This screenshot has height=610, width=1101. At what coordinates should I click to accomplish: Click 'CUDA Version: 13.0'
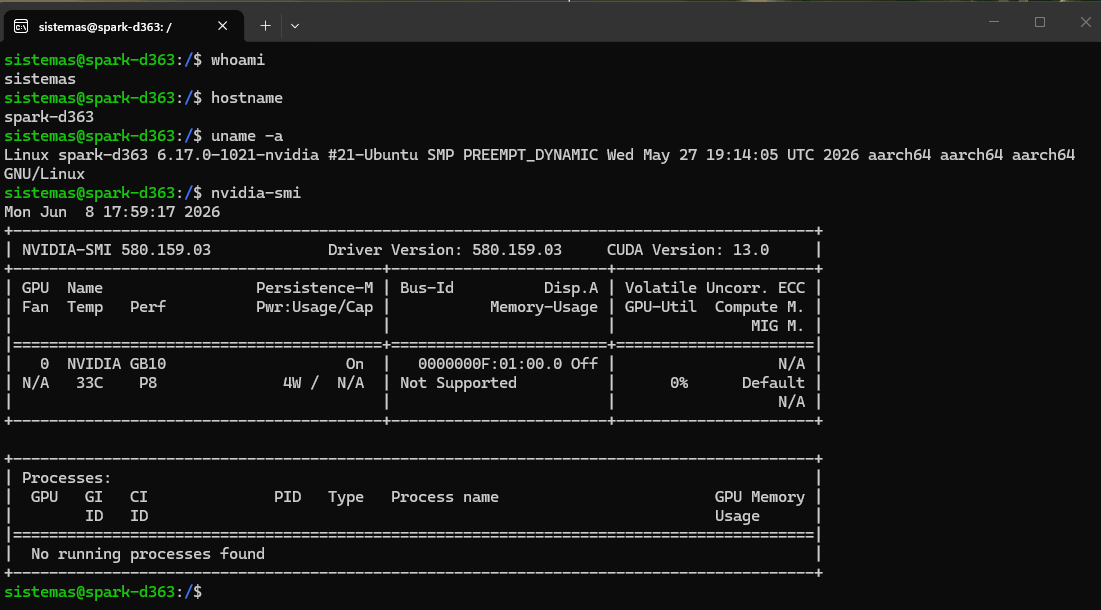pyautogui.click(x=687, y=250)
